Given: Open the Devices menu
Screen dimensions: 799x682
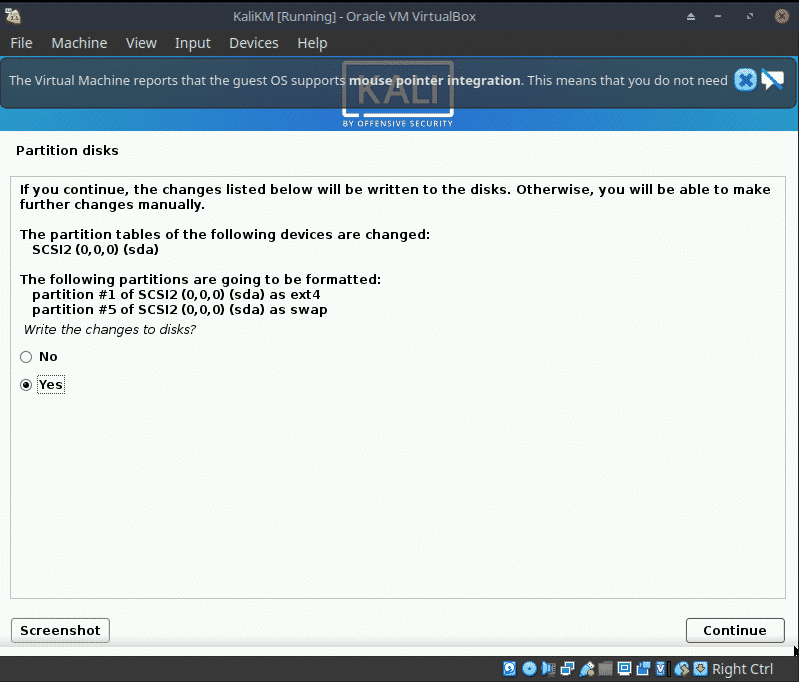Looking at the screenshot, I should click(x=254, y=43).
